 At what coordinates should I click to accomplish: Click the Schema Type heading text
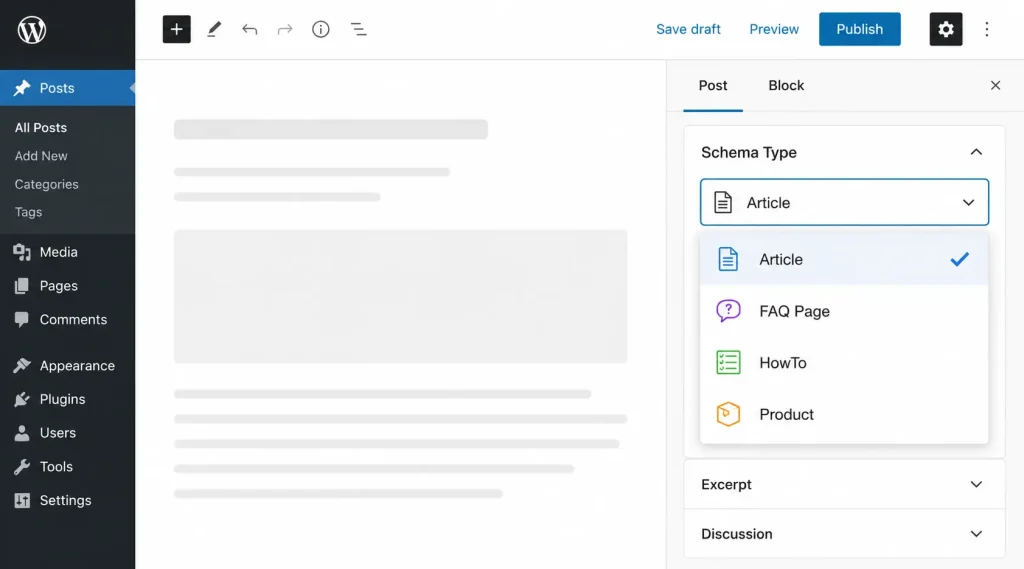click(x=748, y=152)
